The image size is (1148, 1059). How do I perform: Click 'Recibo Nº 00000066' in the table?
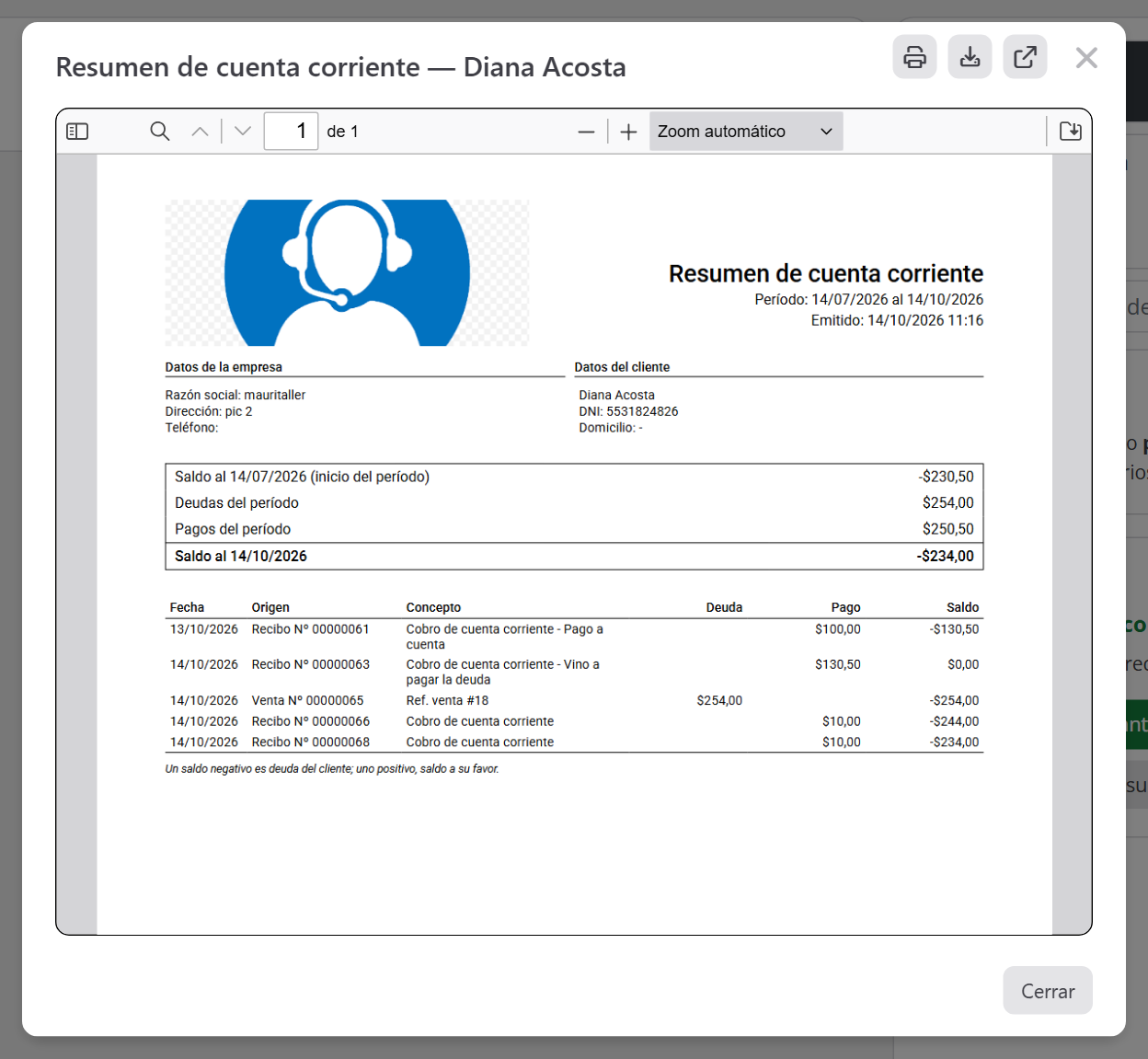(311, 721)
